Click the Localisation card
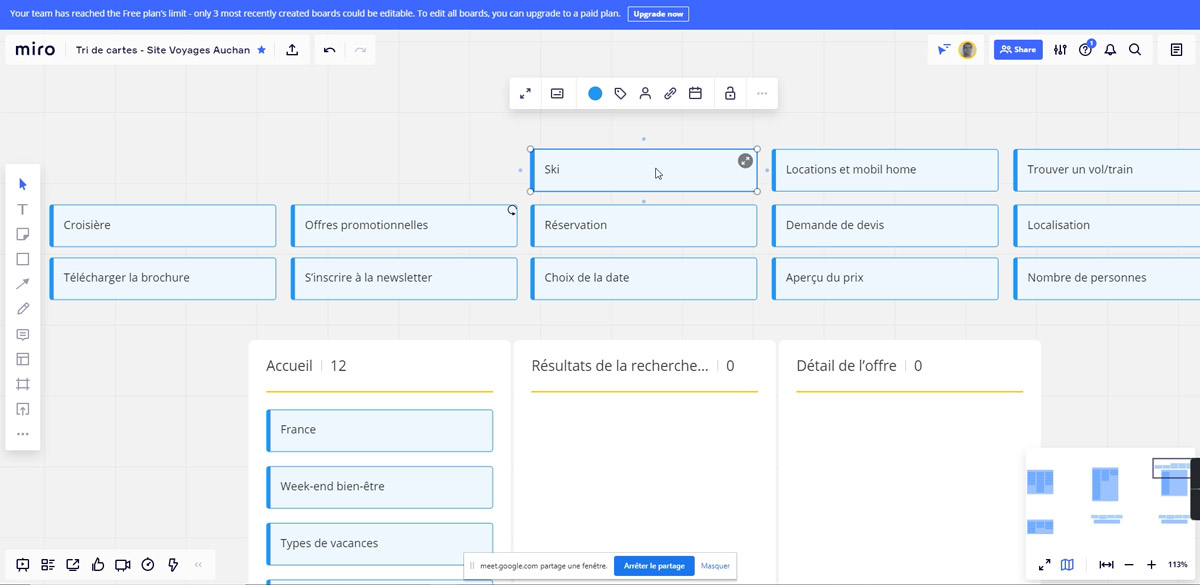Viewport: 1200px width, 585px height. pos(1107,225)
